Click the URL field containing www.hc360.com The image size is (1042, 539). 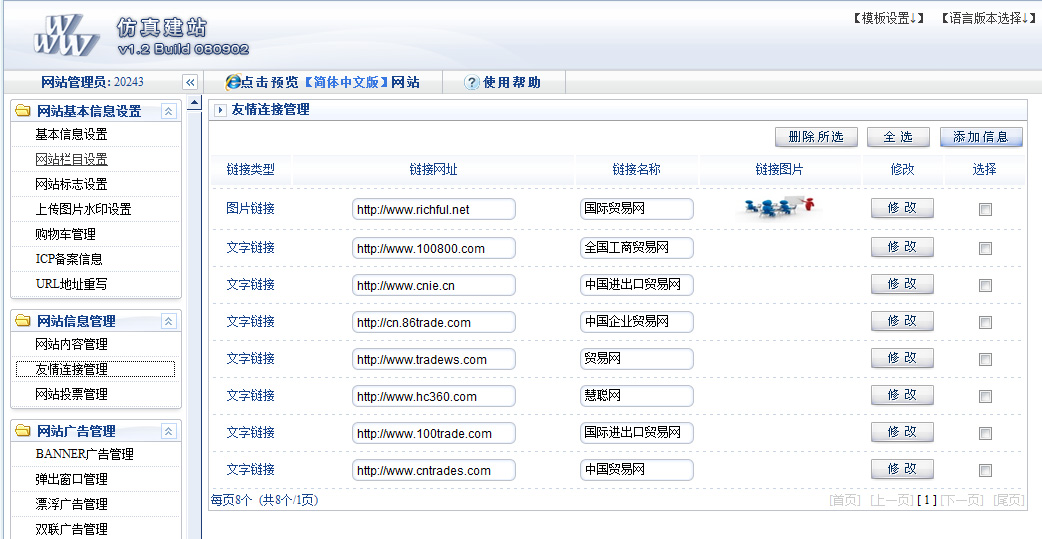433,396
